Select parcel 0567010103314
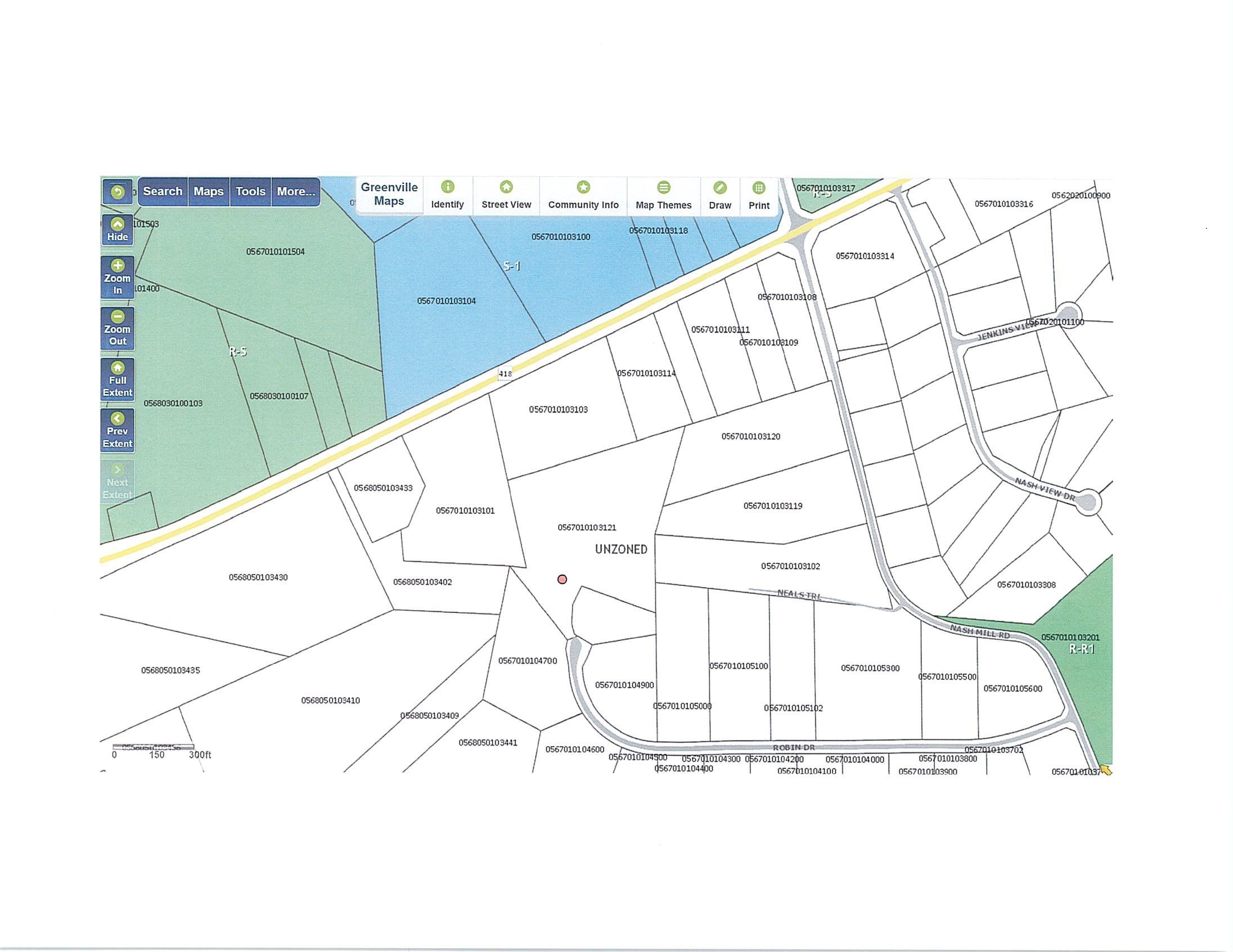This screenshot has height=952, width=1233. tap(865, 256)
